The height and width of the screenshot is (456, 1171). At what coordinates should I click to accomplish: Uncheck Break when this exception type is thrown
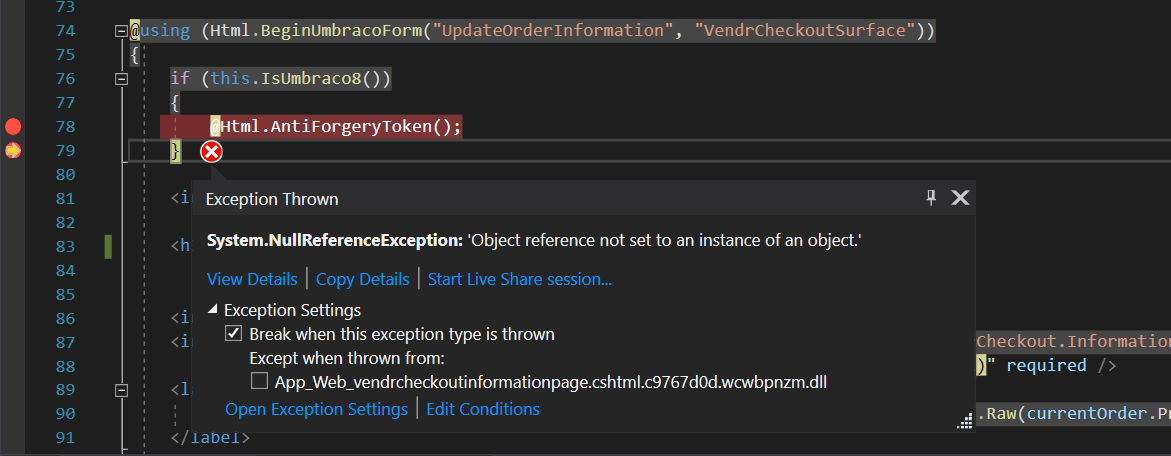233,334
